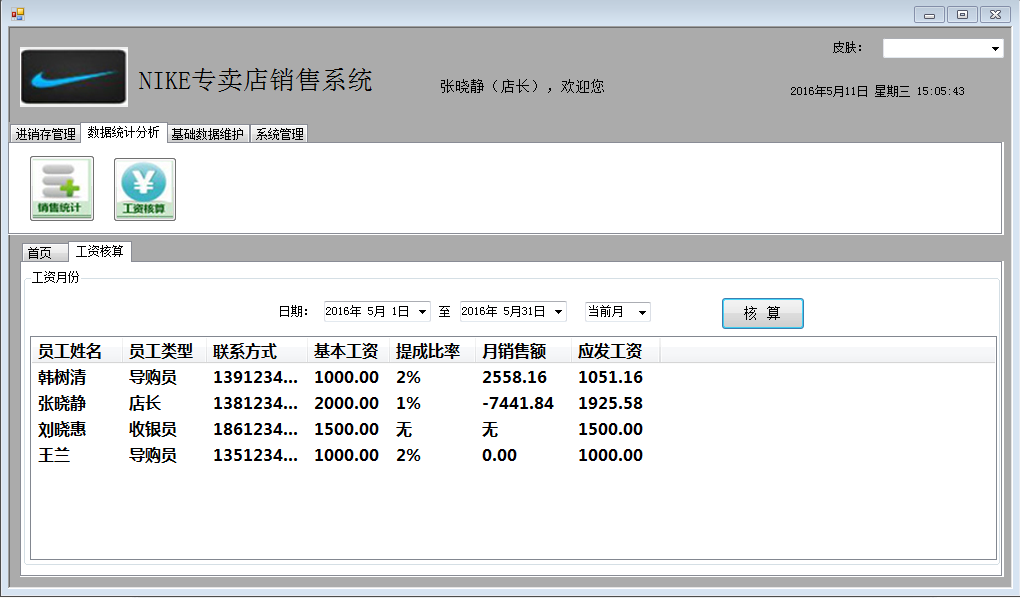Open the start date picker arrow for 2016年5月1日
Image resolution: width=1020 pixels, height=598 pixels.
[x=422, y=312]
